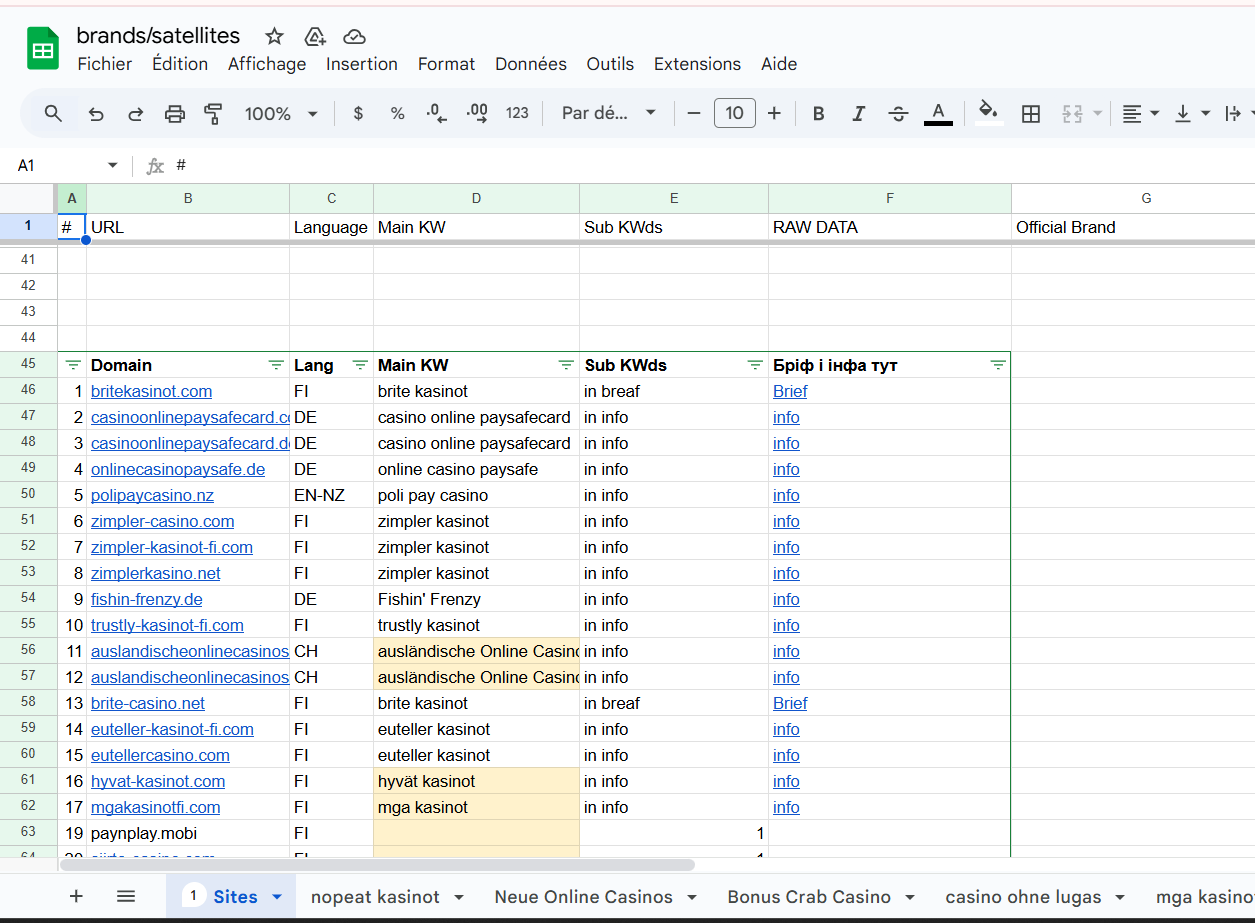Image resolution: width=1255 pixels, height=923 pixels.
Task: Open the Données menu
Action: (531, 64)
